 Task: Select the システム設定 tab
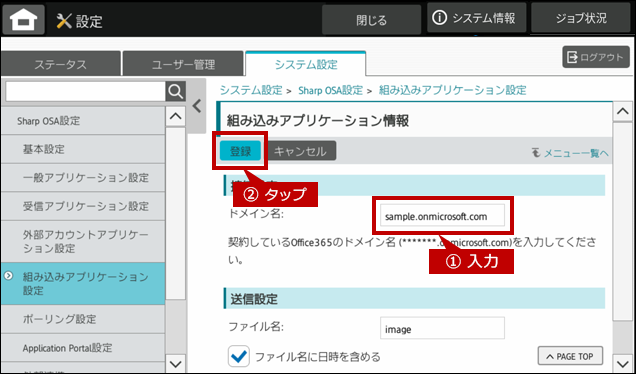pos(306,64)
